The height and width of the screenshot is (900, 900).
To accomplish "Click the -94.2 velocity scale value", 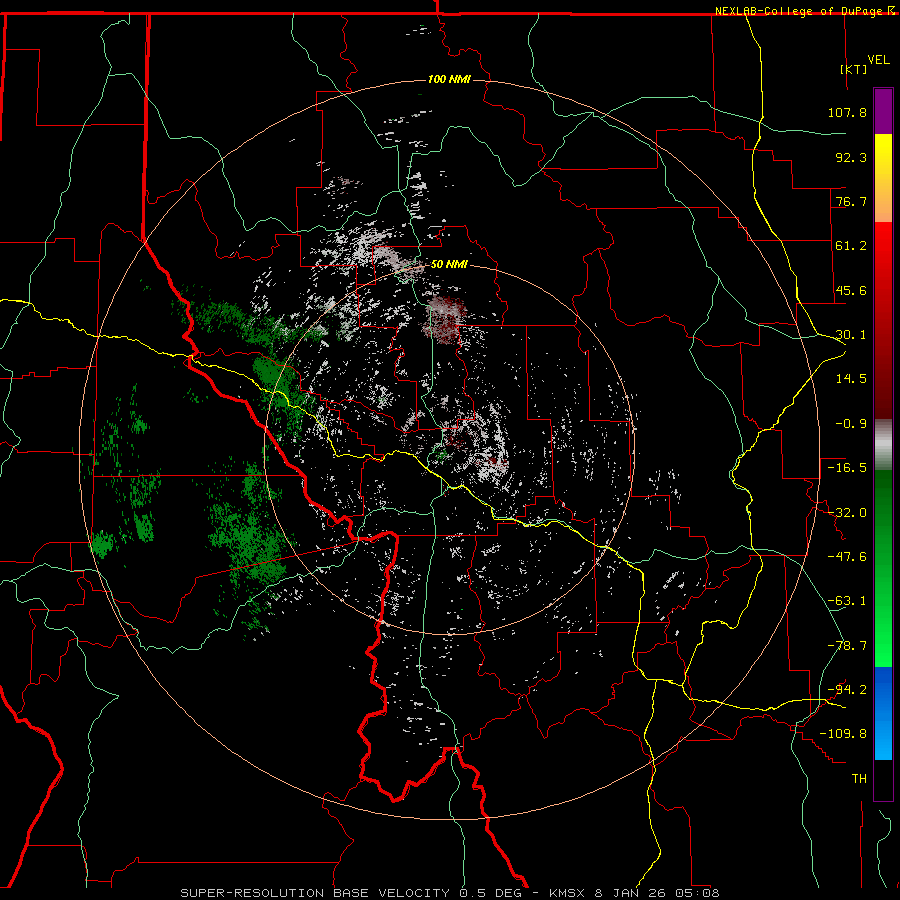I will (x=847, y=690).
